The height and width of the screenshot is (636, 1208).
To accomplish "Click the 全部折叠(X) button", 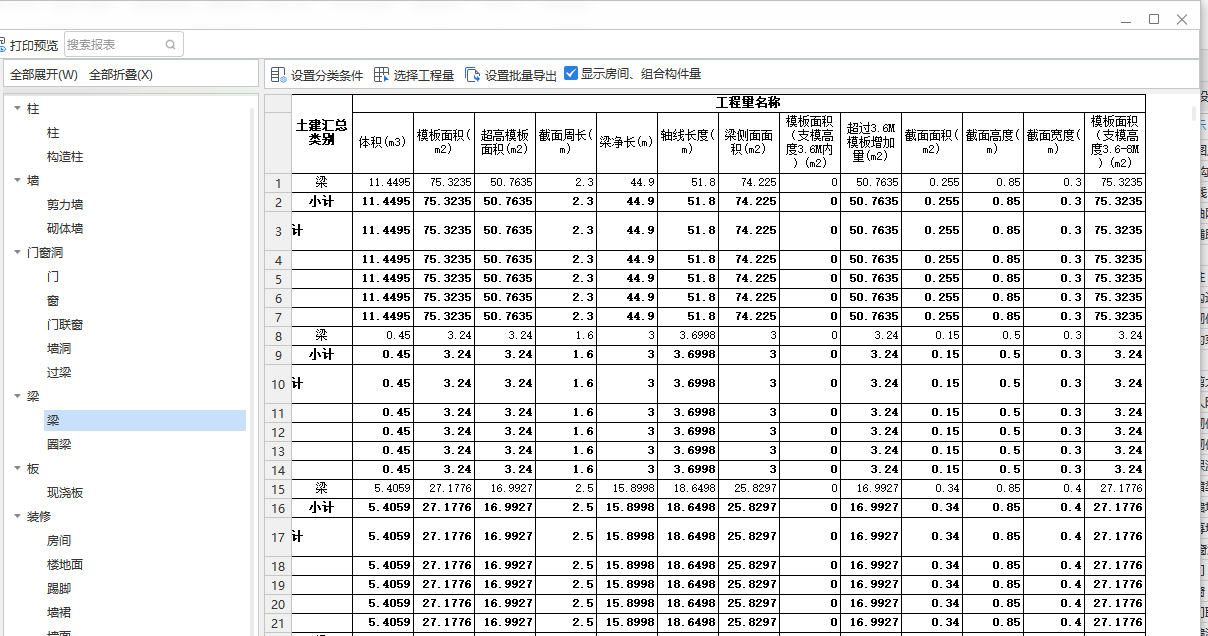I will [121, 75].
